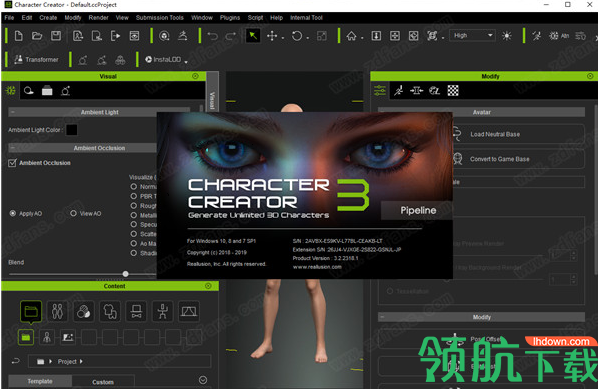Click the Modify panel sliders icon
The height and width of the screenshot is (389, 598).
coord(380,91)
